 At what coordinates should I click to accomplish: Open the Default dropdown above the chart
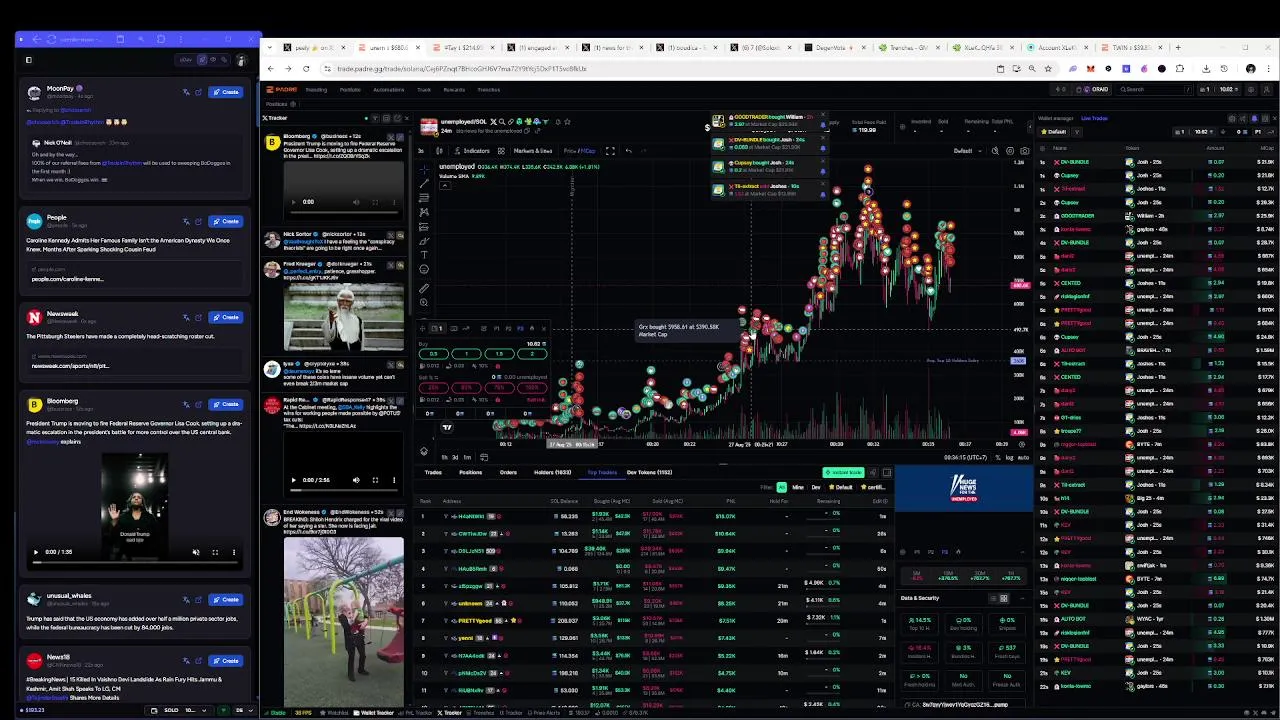pyautogui.click(x=968, y=151)
